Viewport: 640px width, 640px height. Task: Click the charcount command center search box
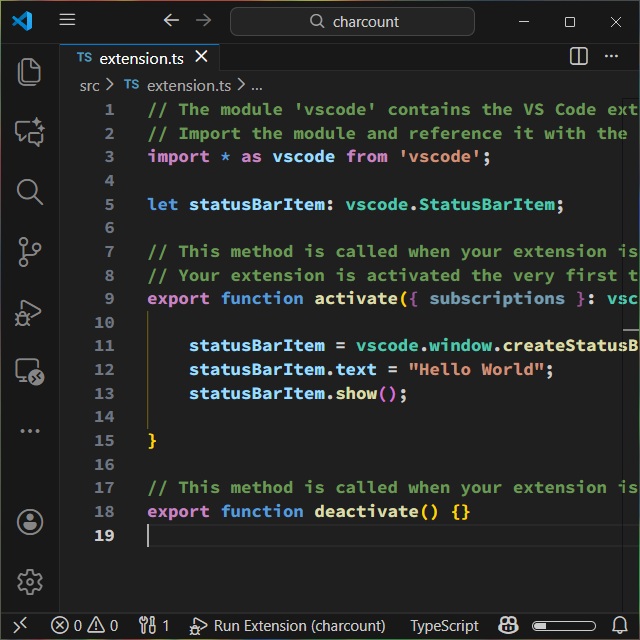(352, 21)
